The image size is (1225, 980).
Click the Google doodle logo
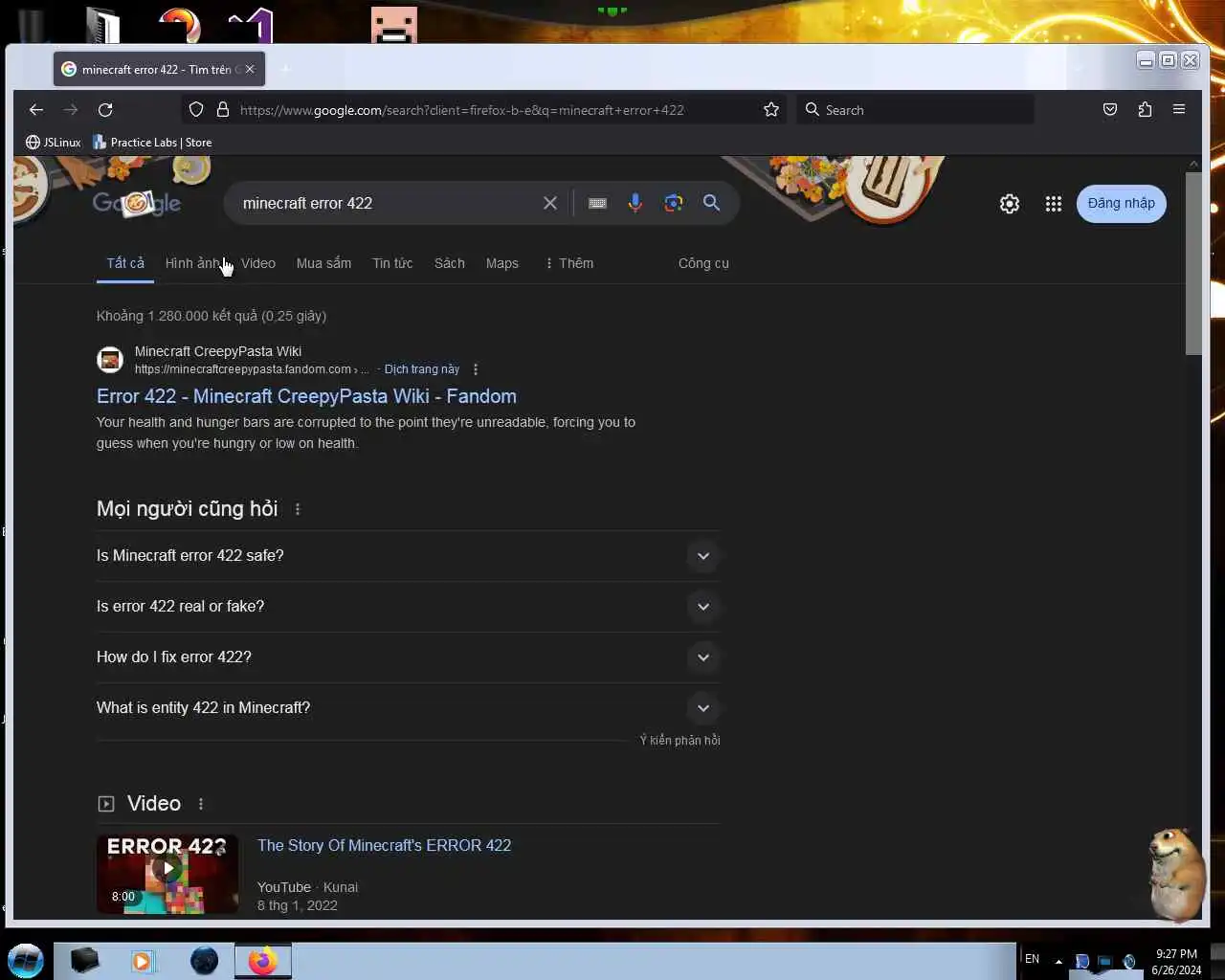(x=136, y=202)
